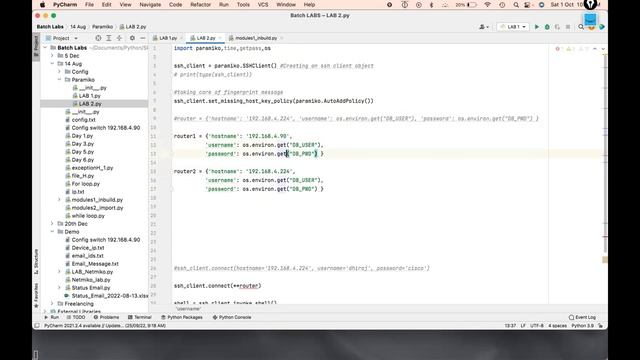Open the Refactor menu
The width and height of the screenshot is (640, 360).
(200, 5)
